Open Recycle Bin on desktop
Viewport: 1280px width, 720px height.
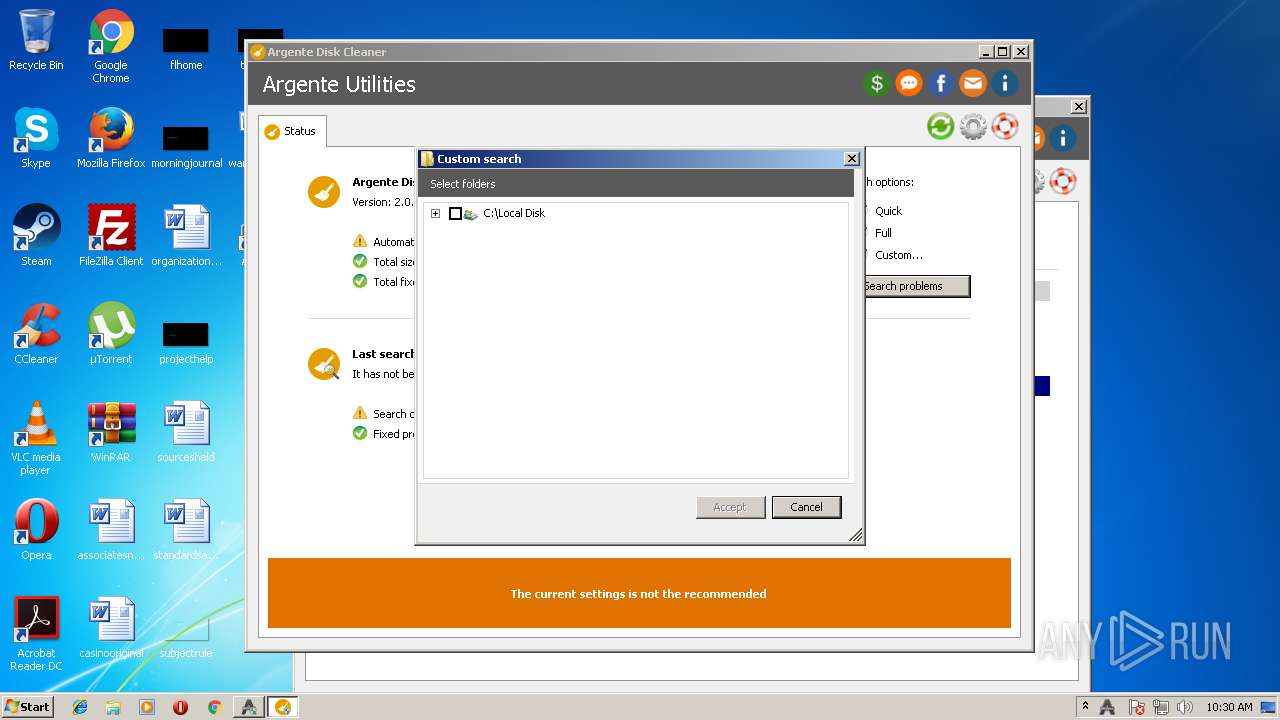point(36,40)
